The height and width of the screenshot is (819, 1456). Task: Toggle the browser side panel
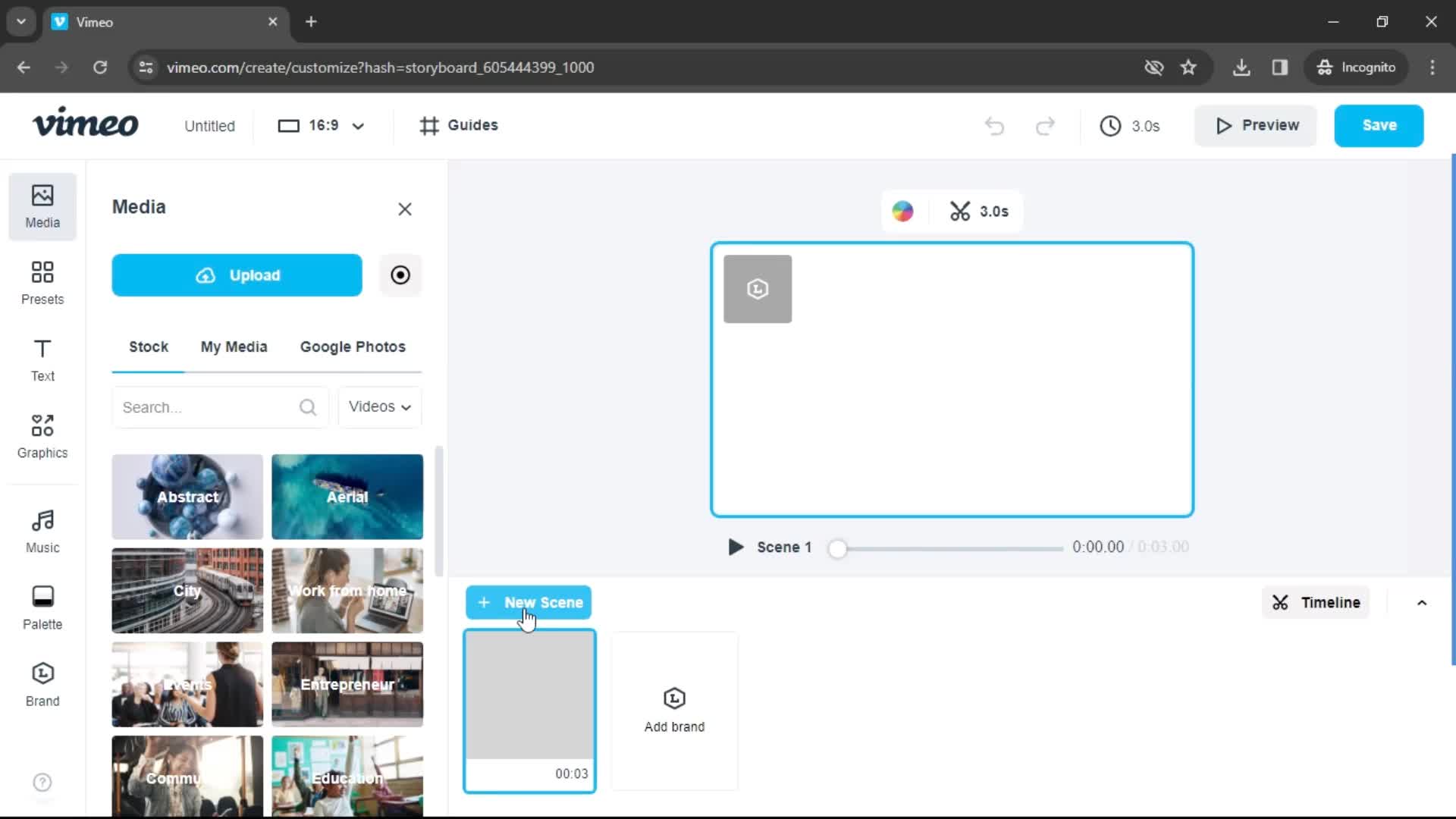[x=1280, y=67]
